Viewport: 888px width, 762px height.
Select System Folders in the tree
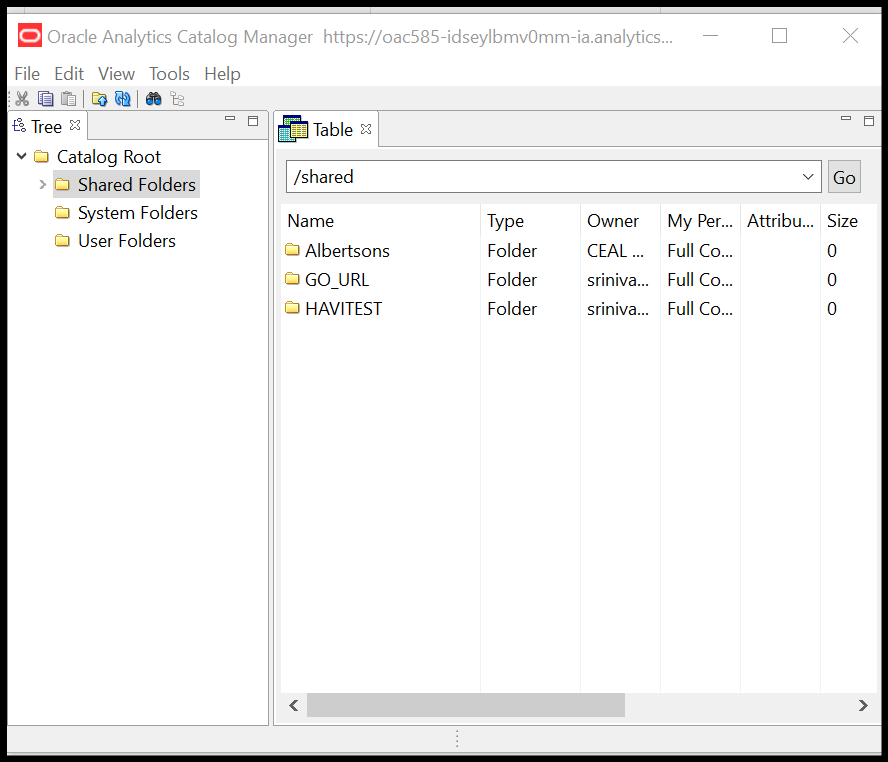(138, 213)
